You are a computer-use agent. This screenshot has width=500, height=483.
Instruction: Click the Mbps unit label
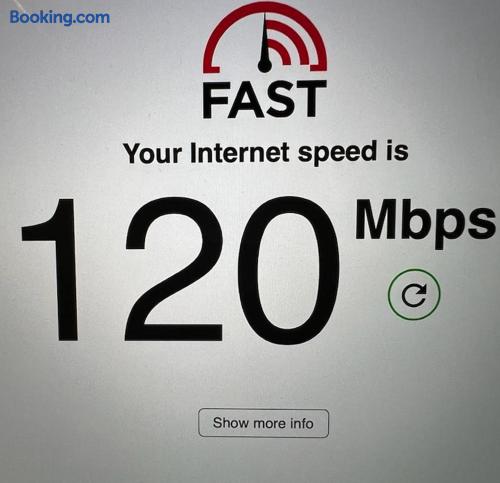click(425, 222)
